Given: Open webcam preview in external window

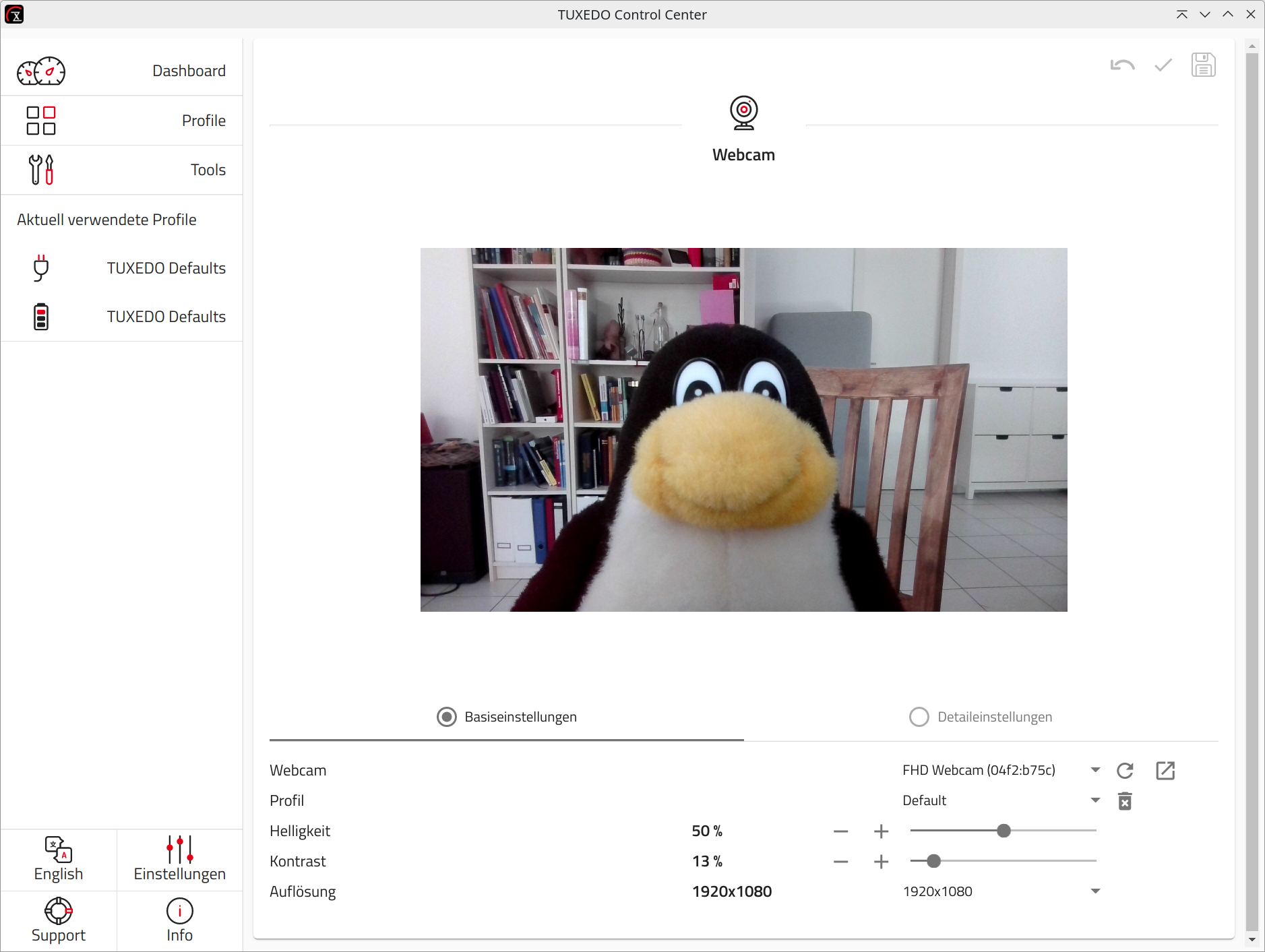Looking at the screenshot, I should click(1165, 770).
